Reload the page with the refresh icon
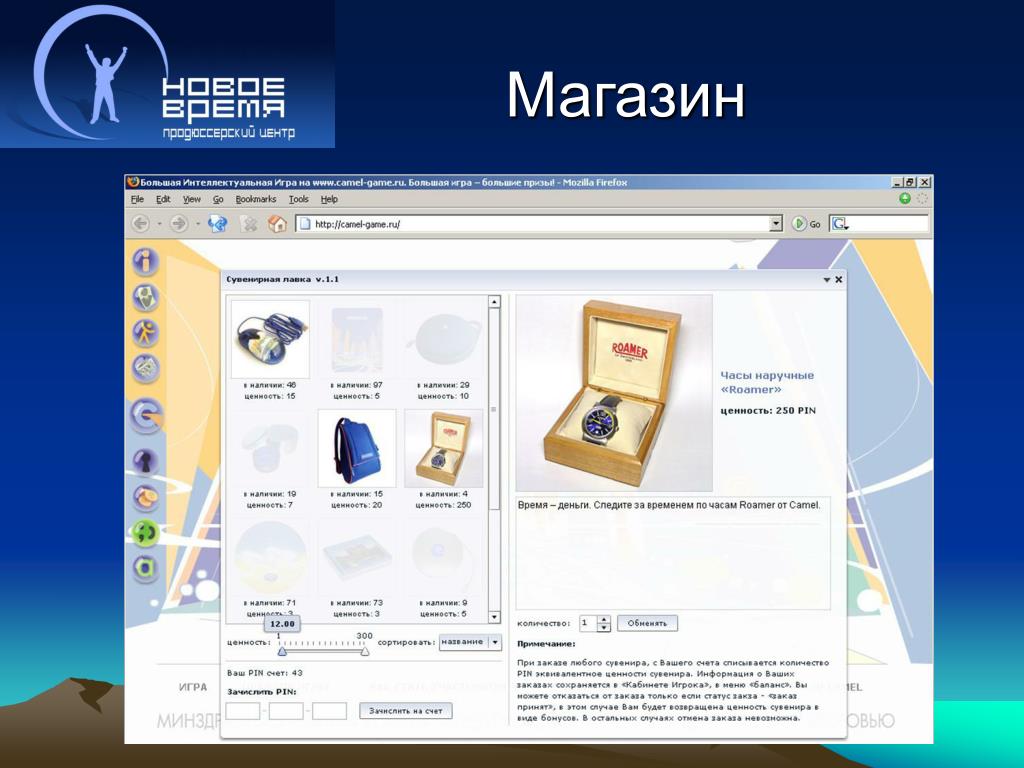The image size is (1024, 768). click(217, 223)
